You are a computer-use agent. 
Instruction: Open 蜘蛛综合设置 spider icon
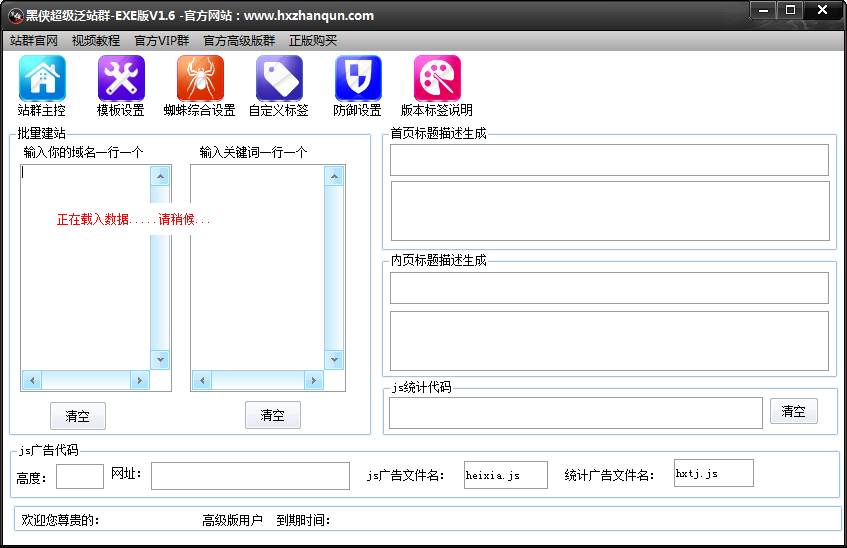200,78
